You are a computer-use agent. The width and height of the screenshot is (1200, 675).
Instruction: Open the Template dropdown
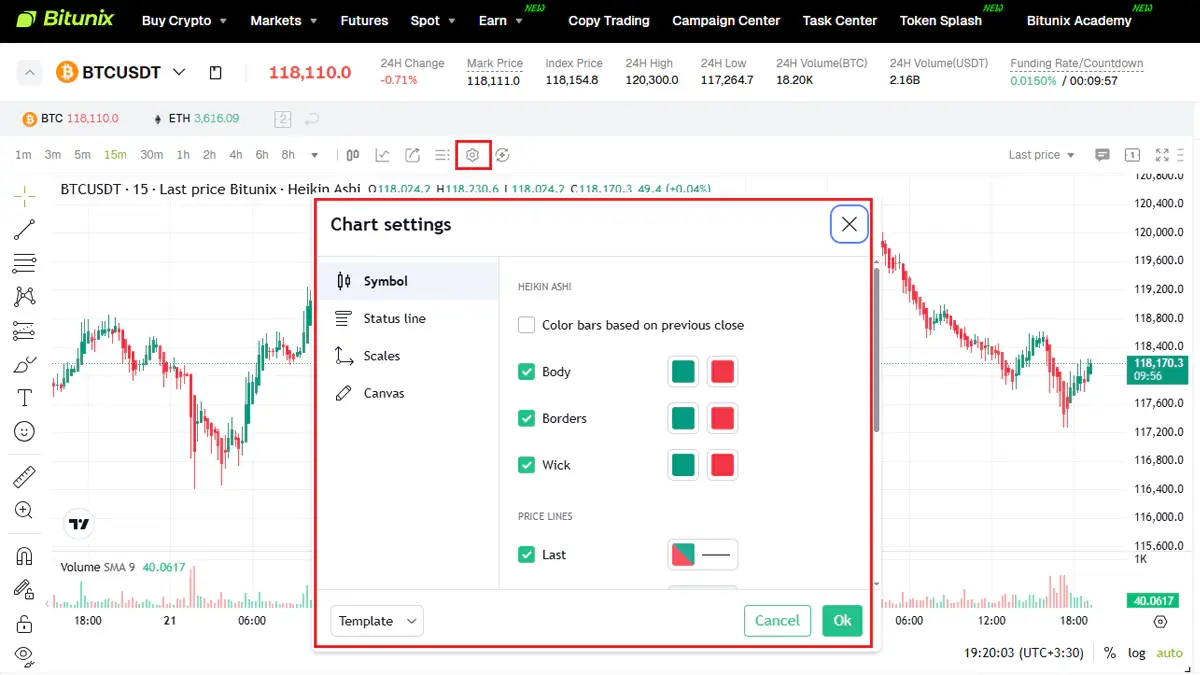point(377,621)
